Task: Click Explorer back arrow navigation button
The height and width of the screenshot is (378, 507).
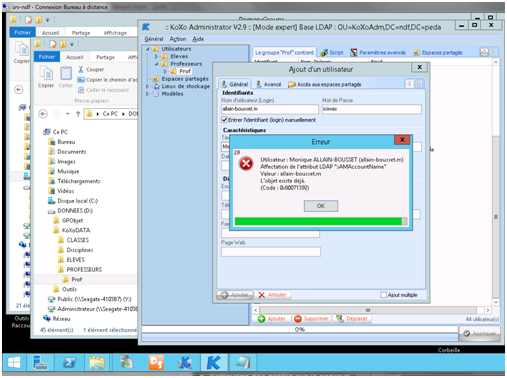Action: click(x=43, y=114)
